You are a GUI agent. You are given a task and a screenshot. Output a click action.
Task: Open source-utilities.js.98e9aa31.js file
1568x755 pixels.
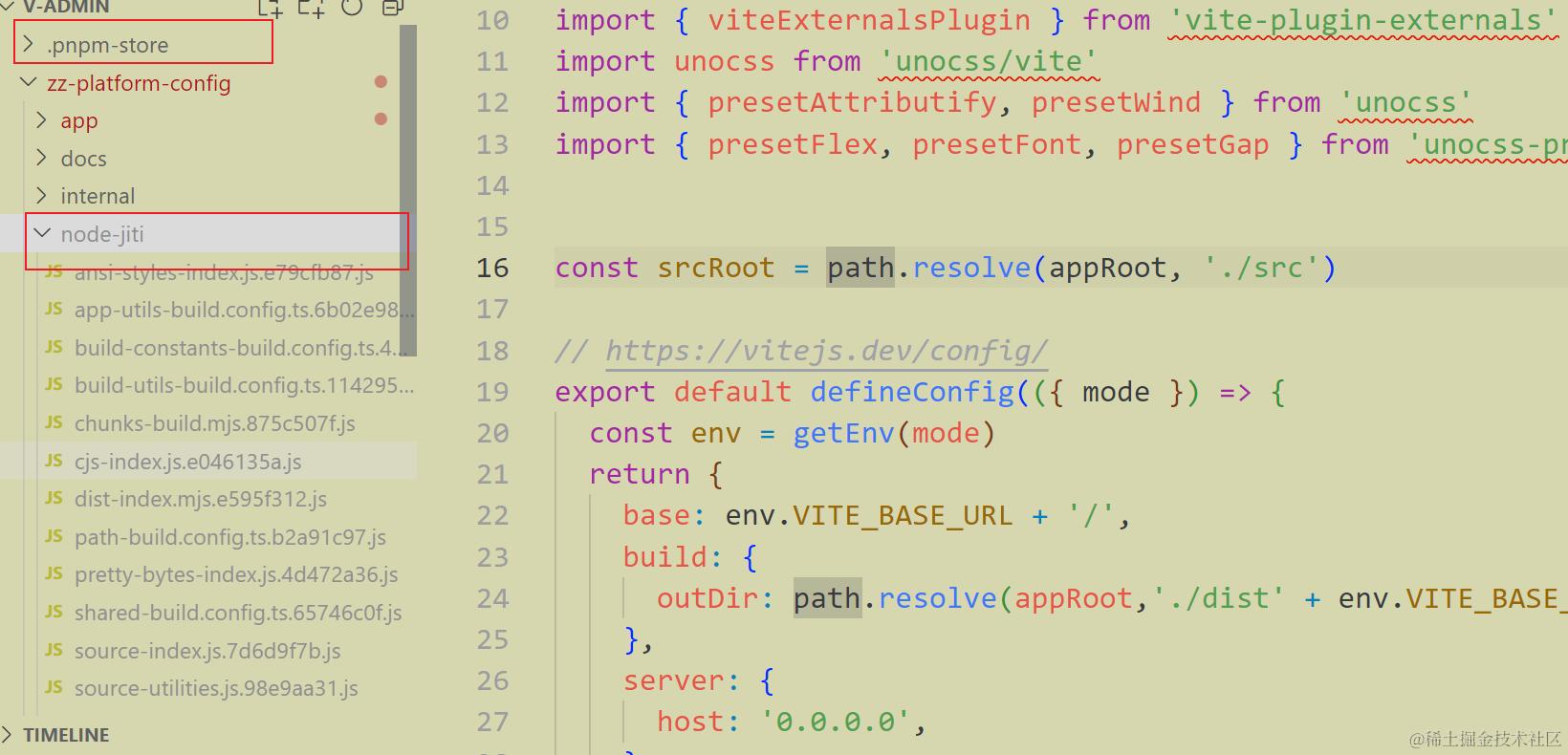pos(216,688)
